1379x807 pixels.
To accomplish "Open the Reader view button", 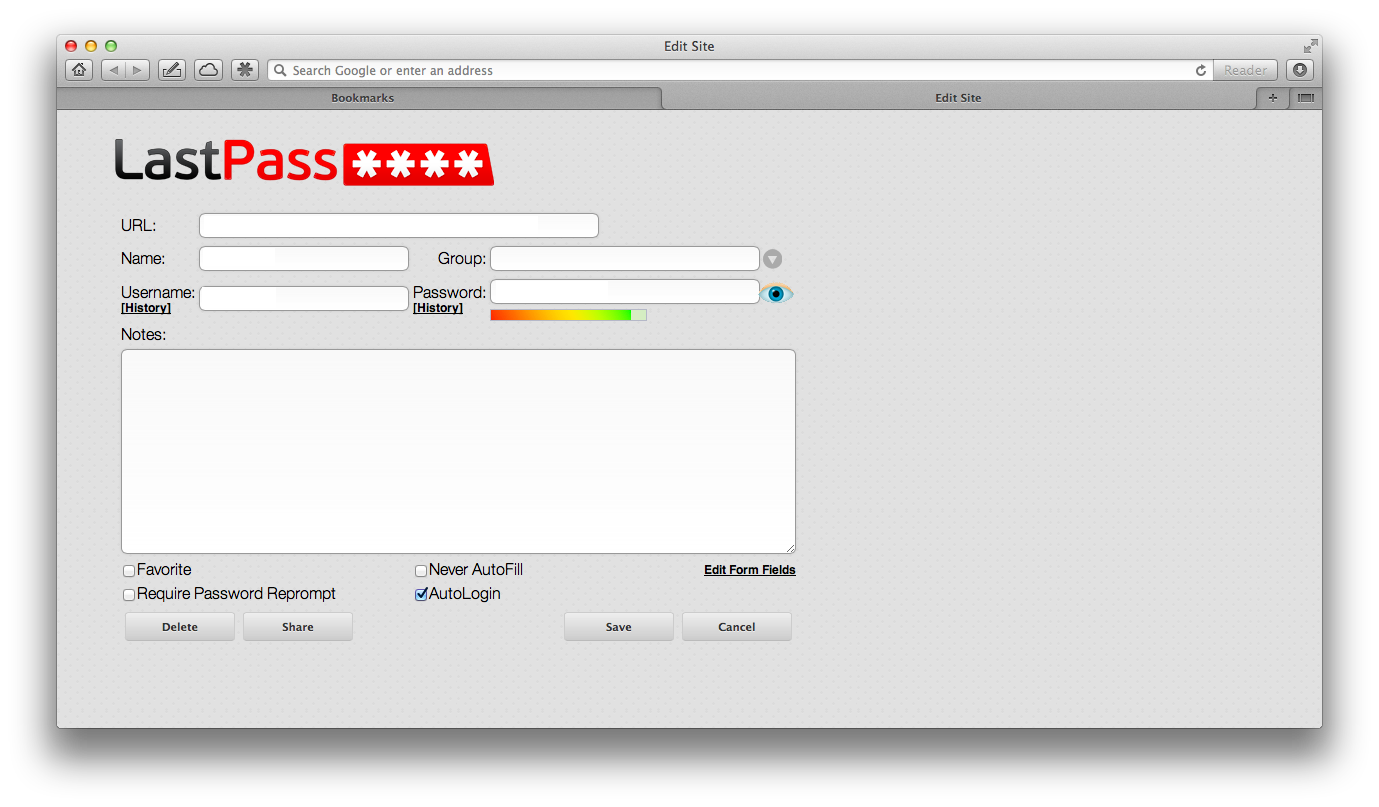I will click(x=1245, y=70).
